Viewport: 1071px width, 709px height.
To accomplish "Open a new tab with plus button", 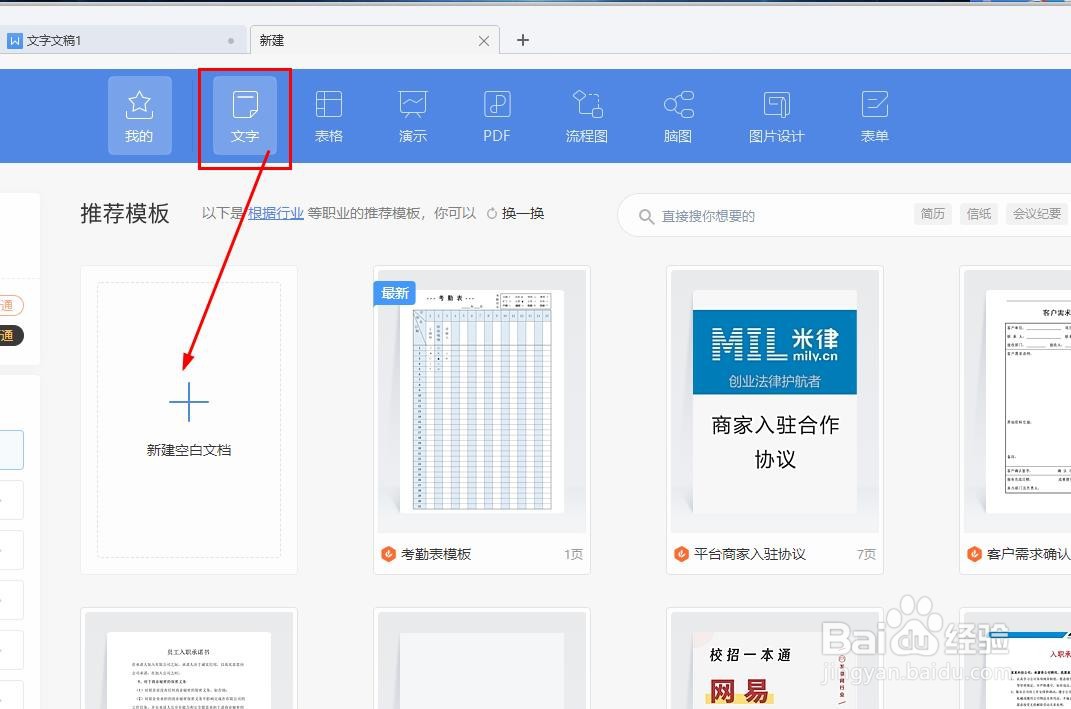I will point(522,40).
